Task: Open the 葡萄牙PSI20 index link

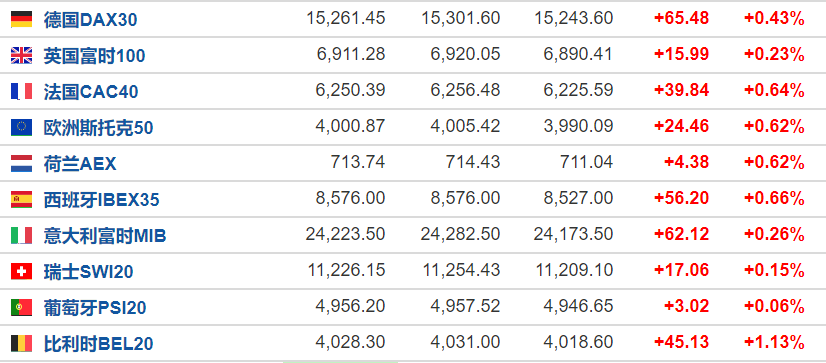Action: (95, 308)
